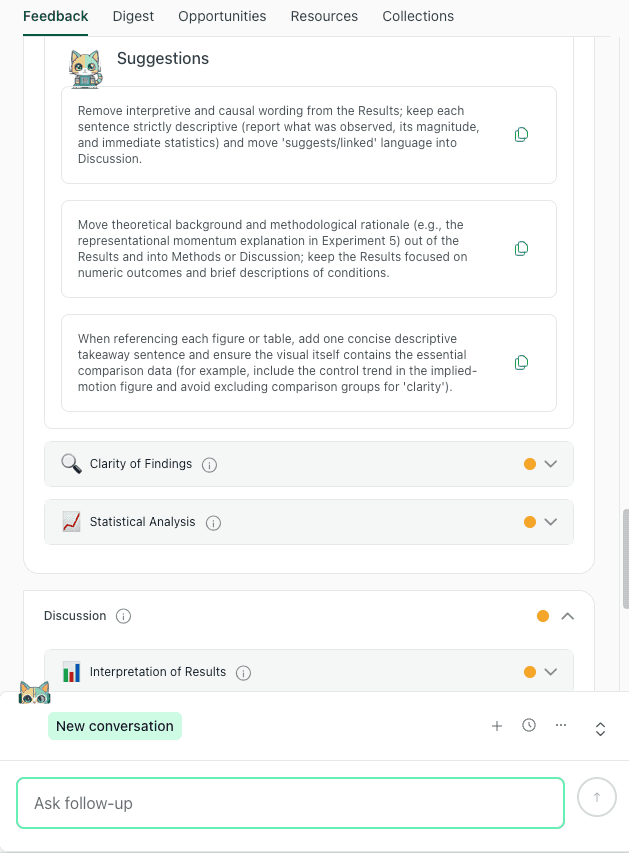View info tooltip for Clarity of Findings

point(209,464)
